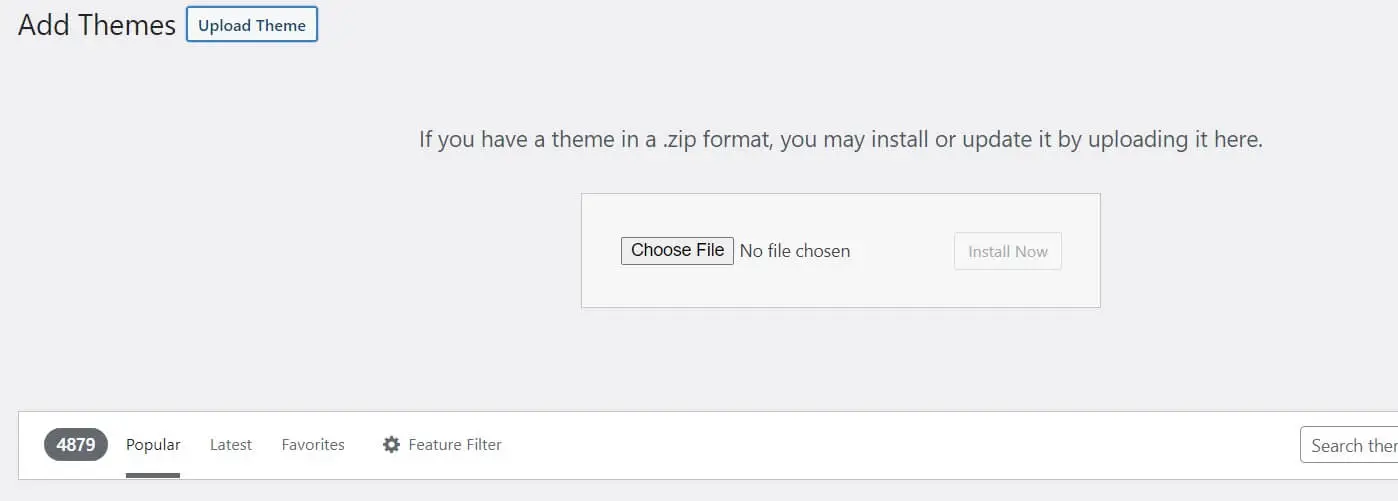The width and height of the screenshot is (1398, 501).
Task: Click empty space inside the upload box
Action: point(900,285)
